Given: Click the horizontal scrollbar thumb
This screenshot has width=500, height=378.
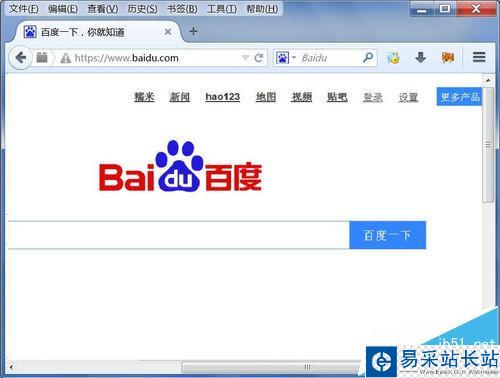Looking at the screenshot, I should click(x=272, y=367).
